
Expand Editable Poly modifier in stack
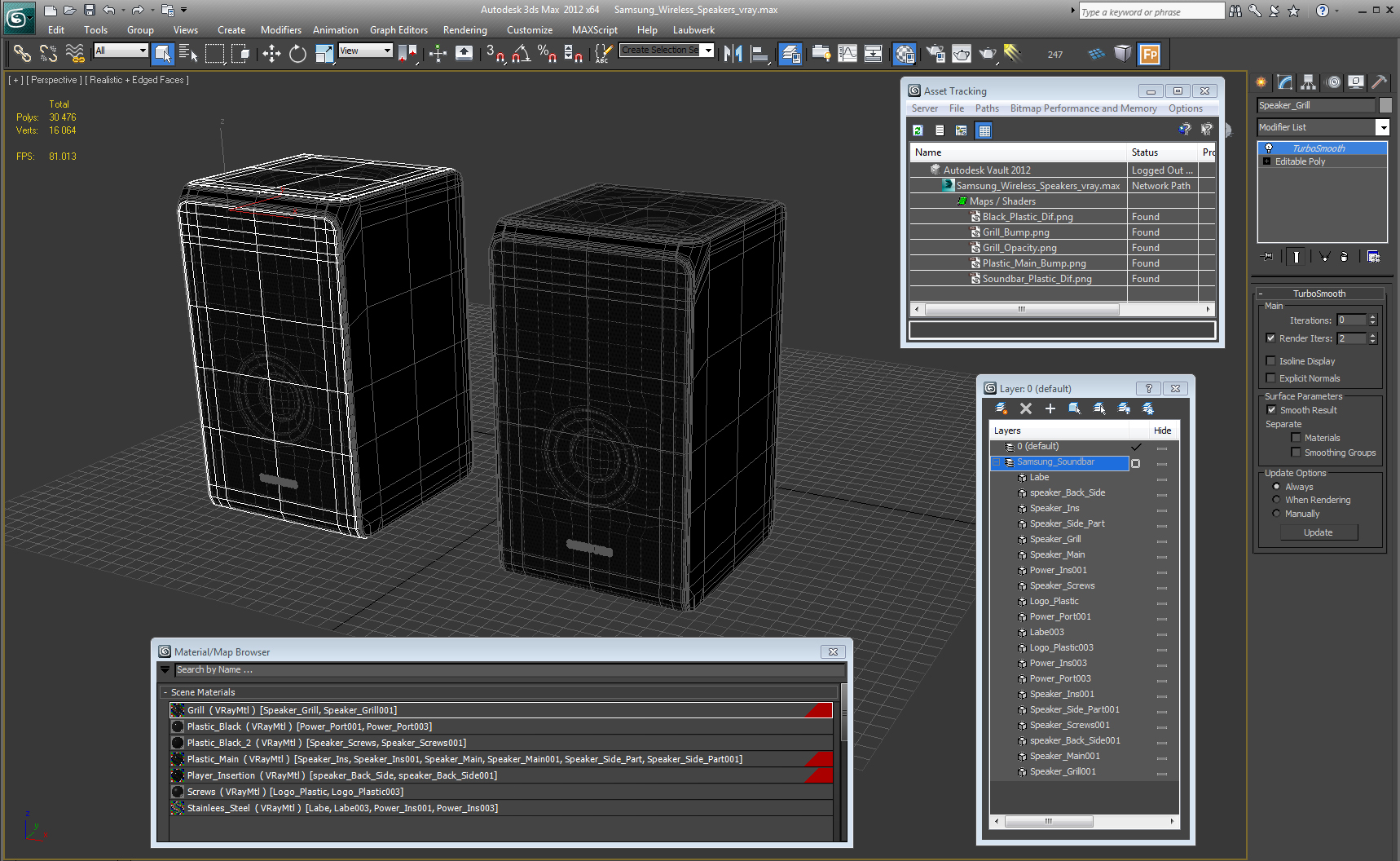tap(1266, 161)
